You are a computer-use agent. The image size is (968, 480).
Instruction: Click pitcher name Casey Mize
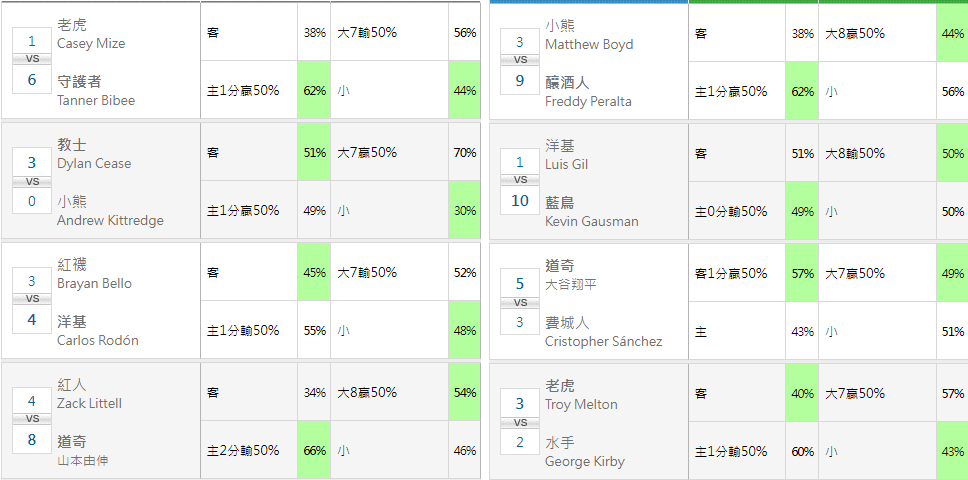[91, 44]
